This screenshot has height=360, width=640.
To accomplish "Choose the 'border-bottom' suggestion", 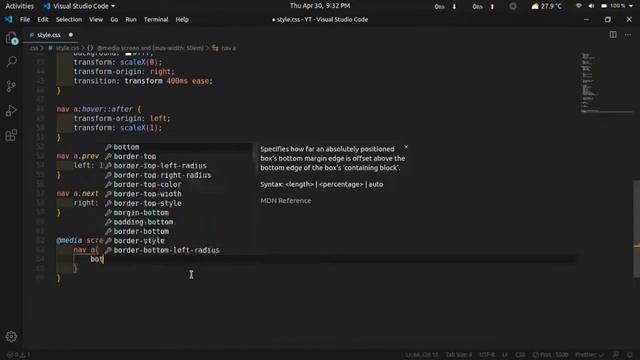I will coord(178,231).
